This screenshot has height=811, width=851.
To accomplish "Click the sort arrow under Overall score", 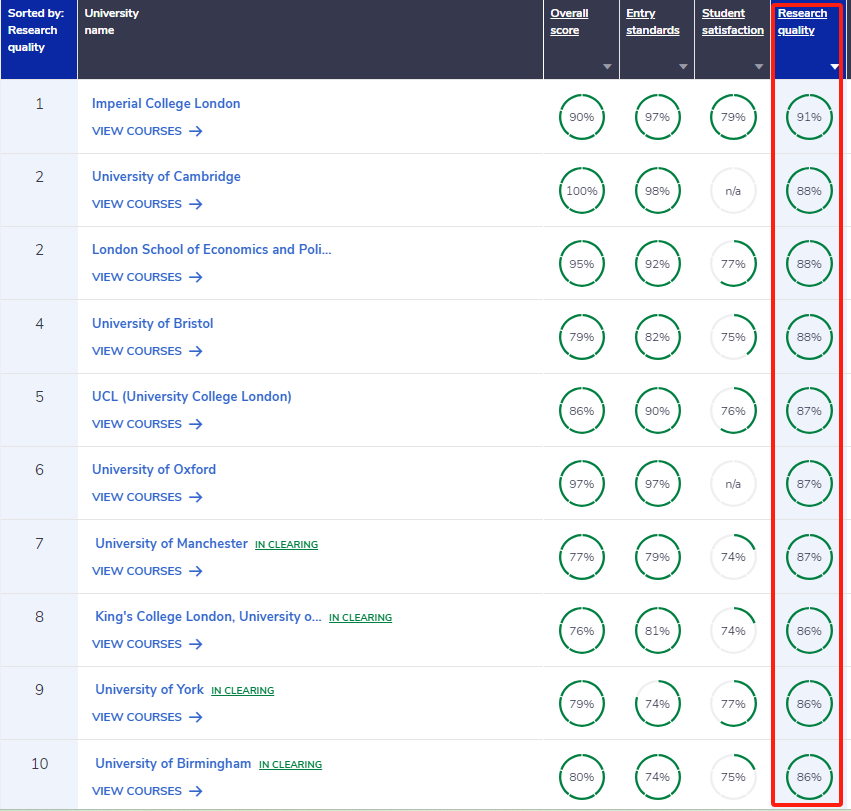I will (607, 67).
